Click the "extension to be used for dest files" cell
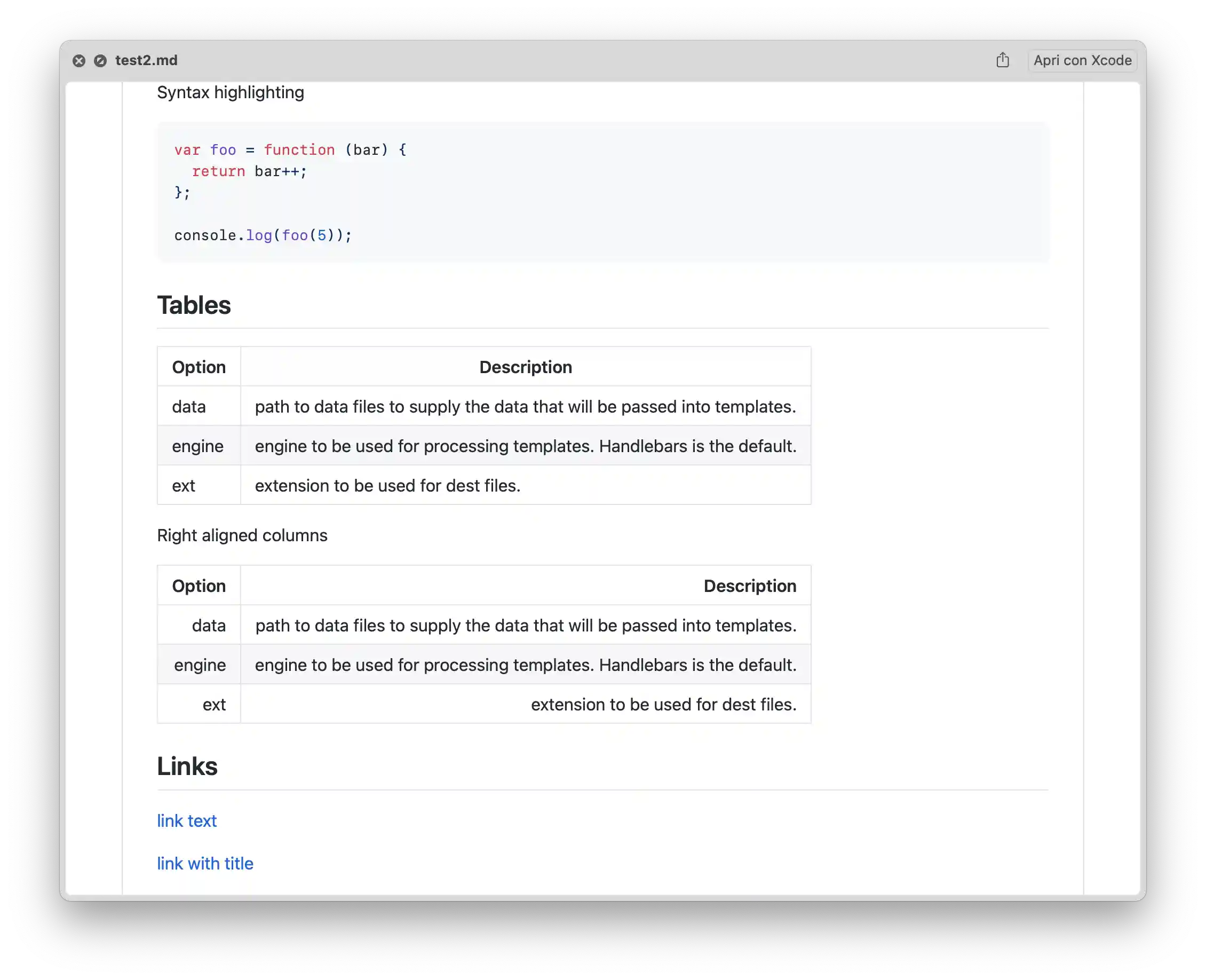The image size is (1206, 980). pyautogui.click(x=387, y=485)
